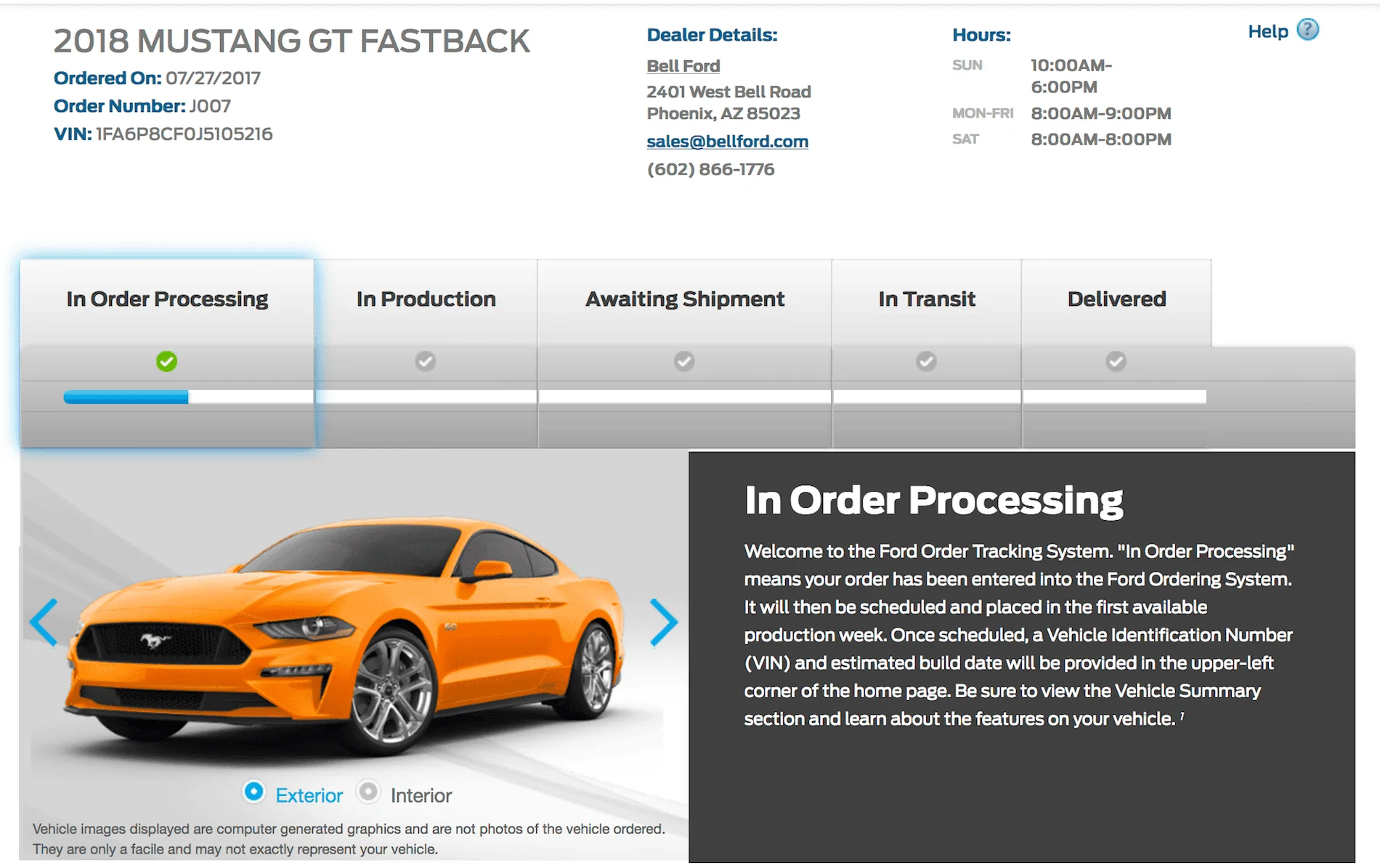Click the blue order progress bar
Image resolution: width=1380 pixels, height=868 pixels.
pos(126,397)
